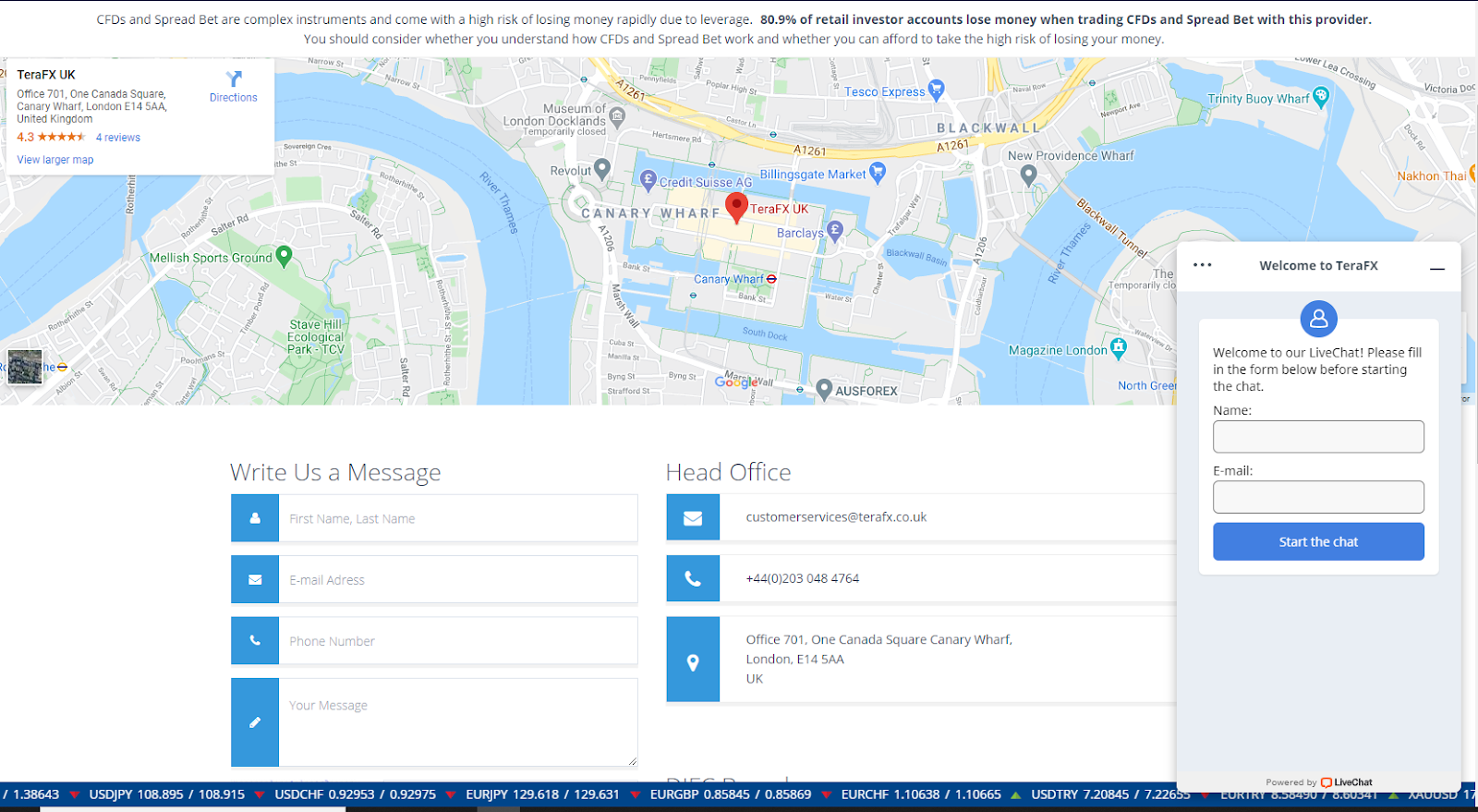The image size is (1478, 812).
Task: Click Magazine London map marker
Action: point(1119,348)
